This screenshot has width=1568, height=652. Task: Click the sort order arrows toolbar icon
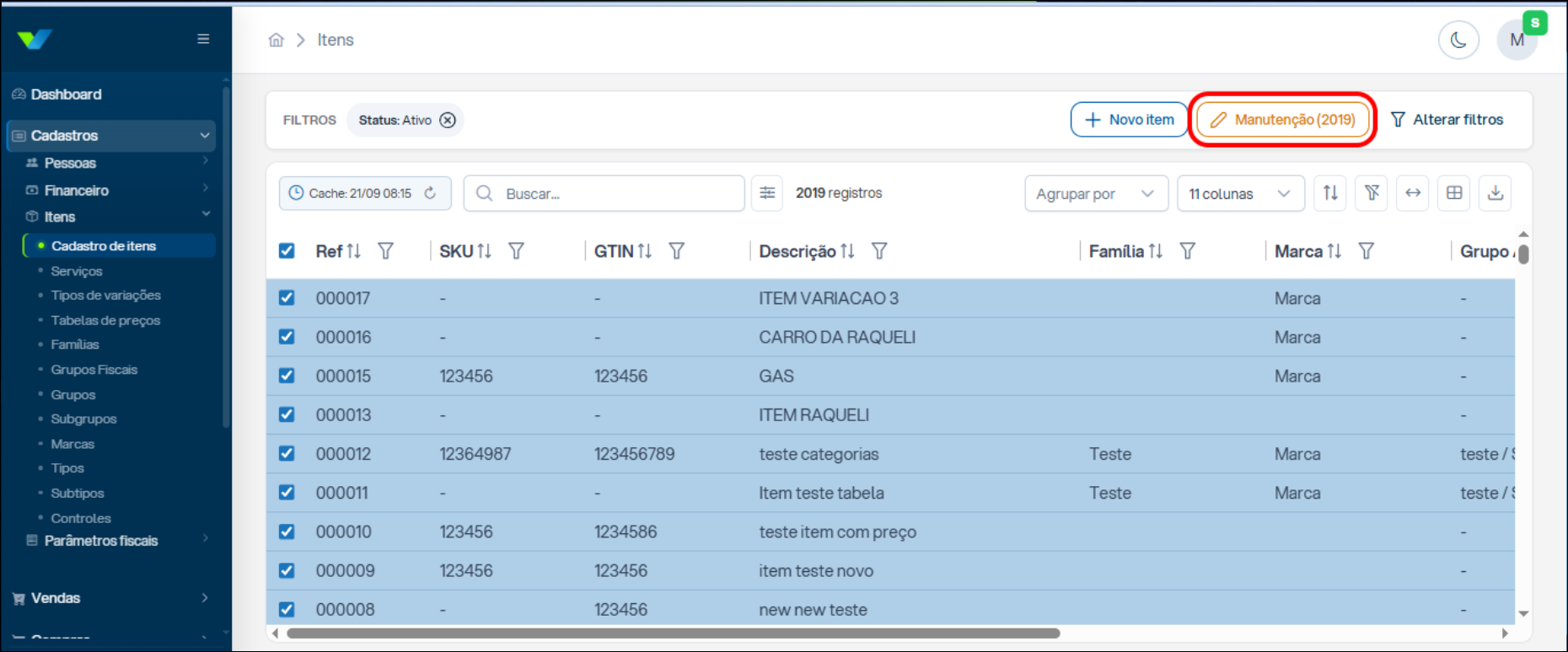[x=1330, y=193]
